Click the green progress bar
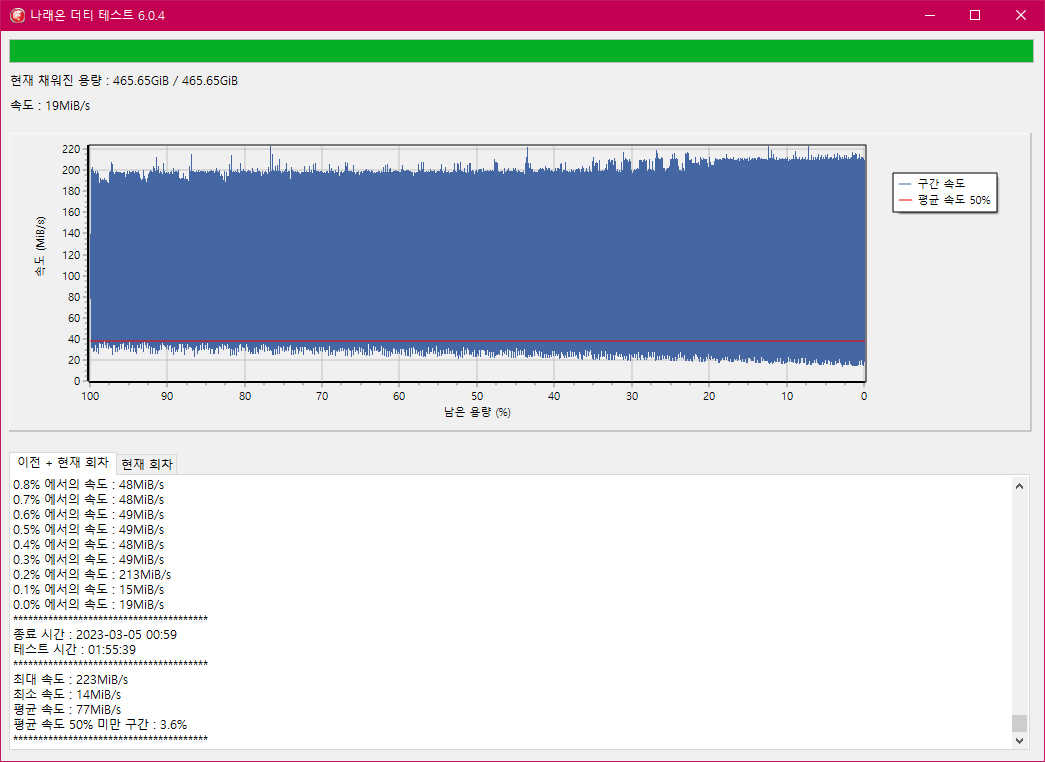This screenshot has height=762, width=1045. pyautogui.click(x=521, y=51)
